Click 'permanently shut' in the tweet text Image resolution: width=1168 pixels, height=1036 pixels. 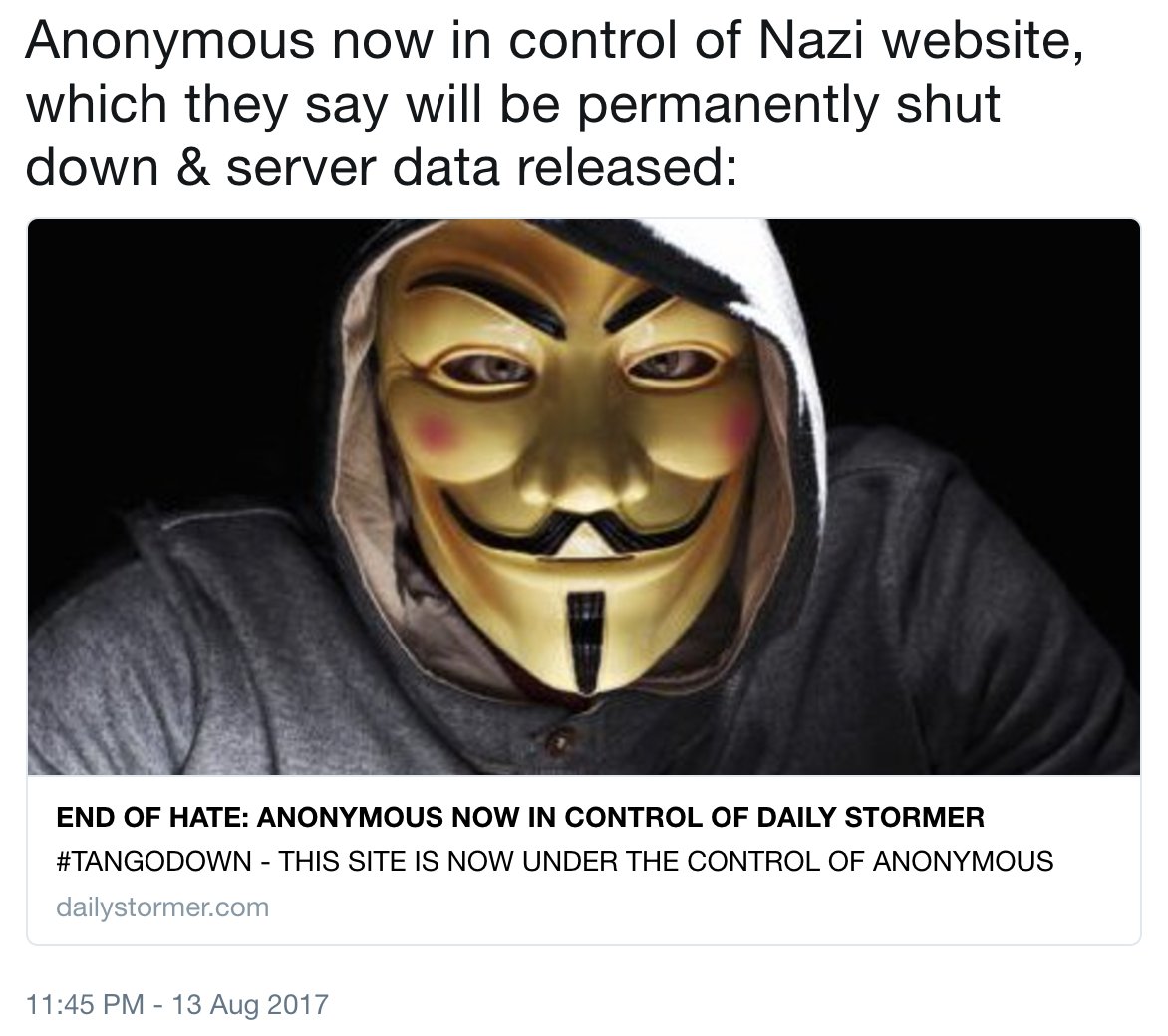(789, 105)
